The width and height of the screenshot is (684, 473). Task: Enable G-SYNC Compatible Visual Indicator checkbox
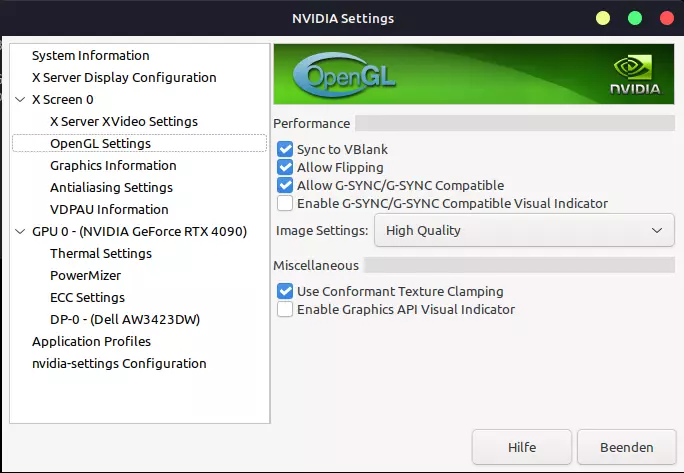coord(285,203)
